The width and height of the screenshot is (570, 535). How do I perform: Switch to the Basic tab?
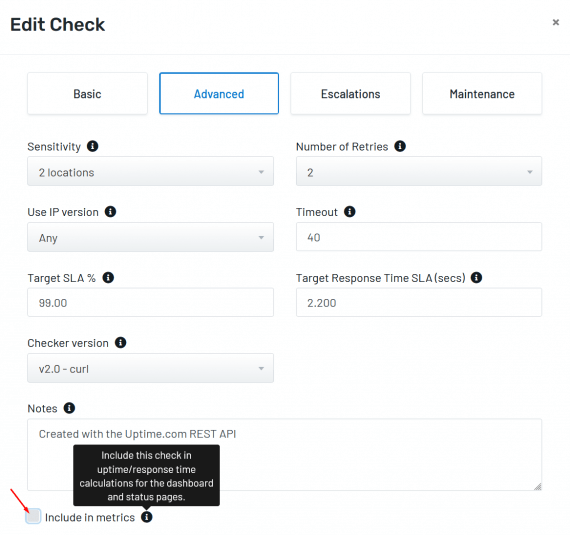click(87, 94)
